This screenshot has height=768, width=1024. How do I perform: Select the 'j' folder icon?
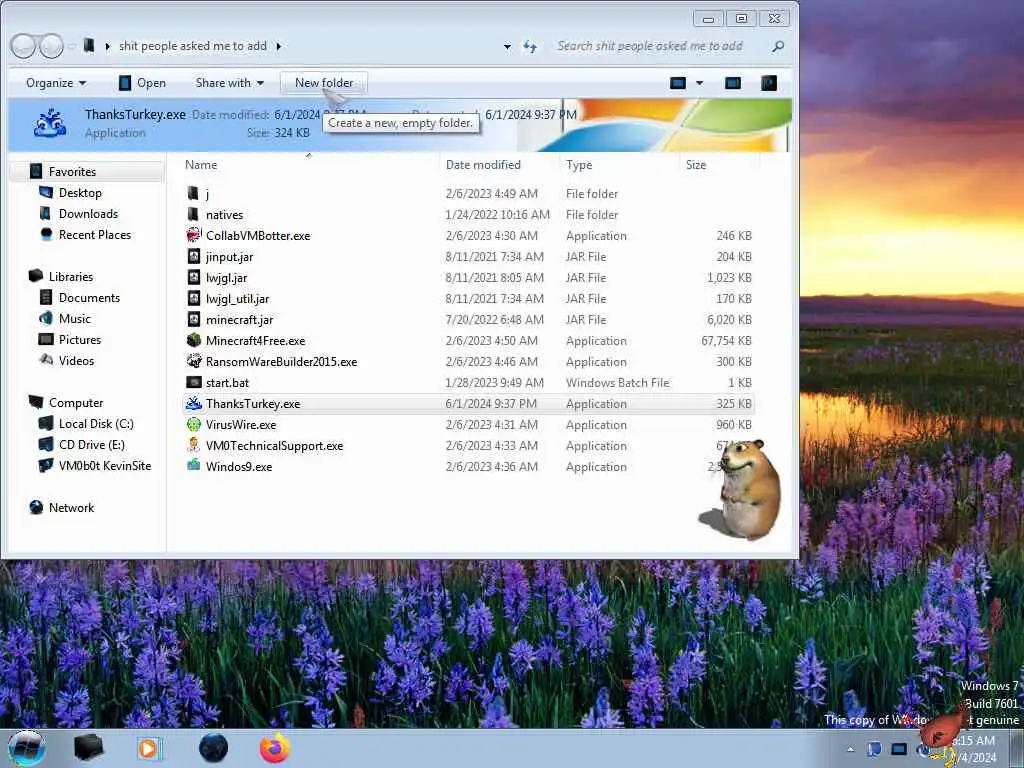coord(193,193)
